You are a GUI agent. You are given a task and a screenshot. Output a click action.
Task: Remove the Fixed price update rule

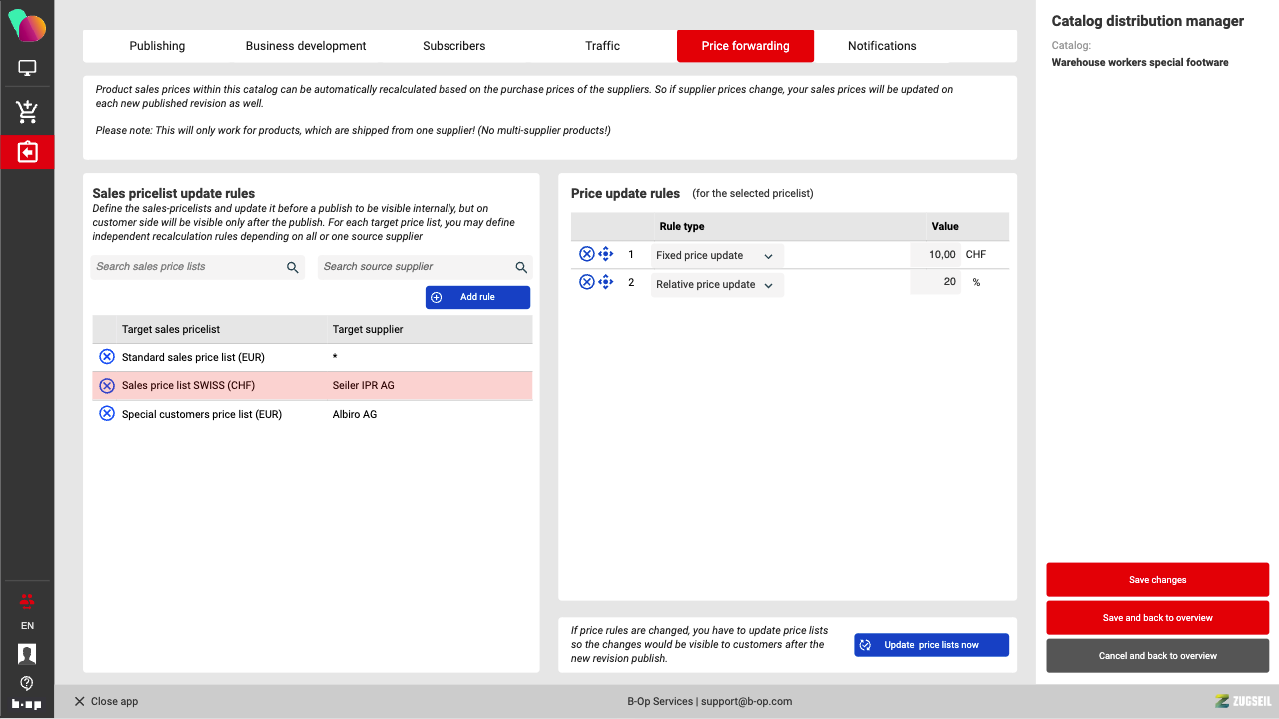587,255
